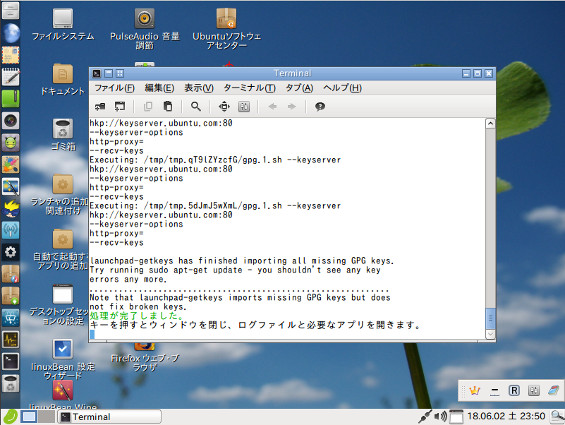The height and width of the screenshot is (425, 565).
Task: Open the green android face dock icon
Action: click(10, 142)
